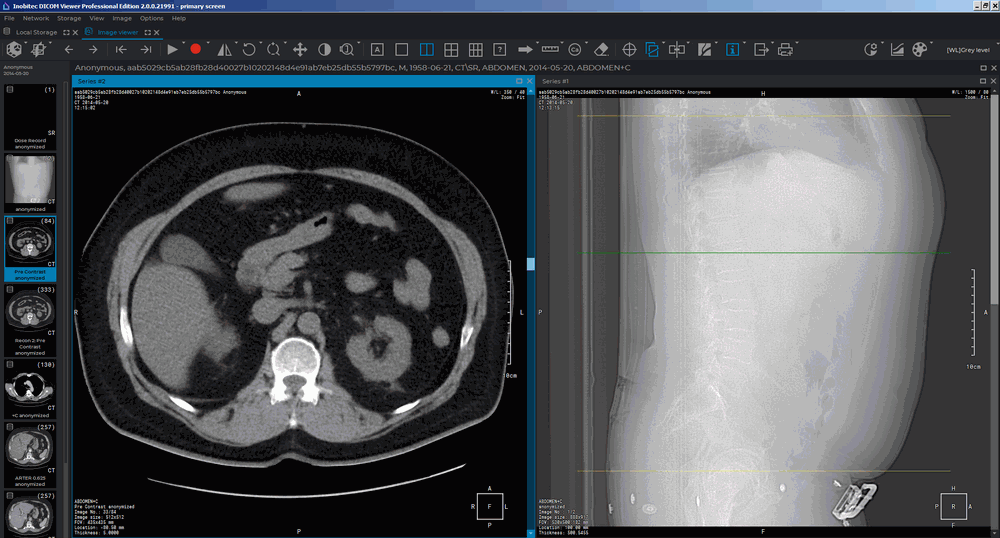Close the Series #2 panel

click(x=529, y=81)
